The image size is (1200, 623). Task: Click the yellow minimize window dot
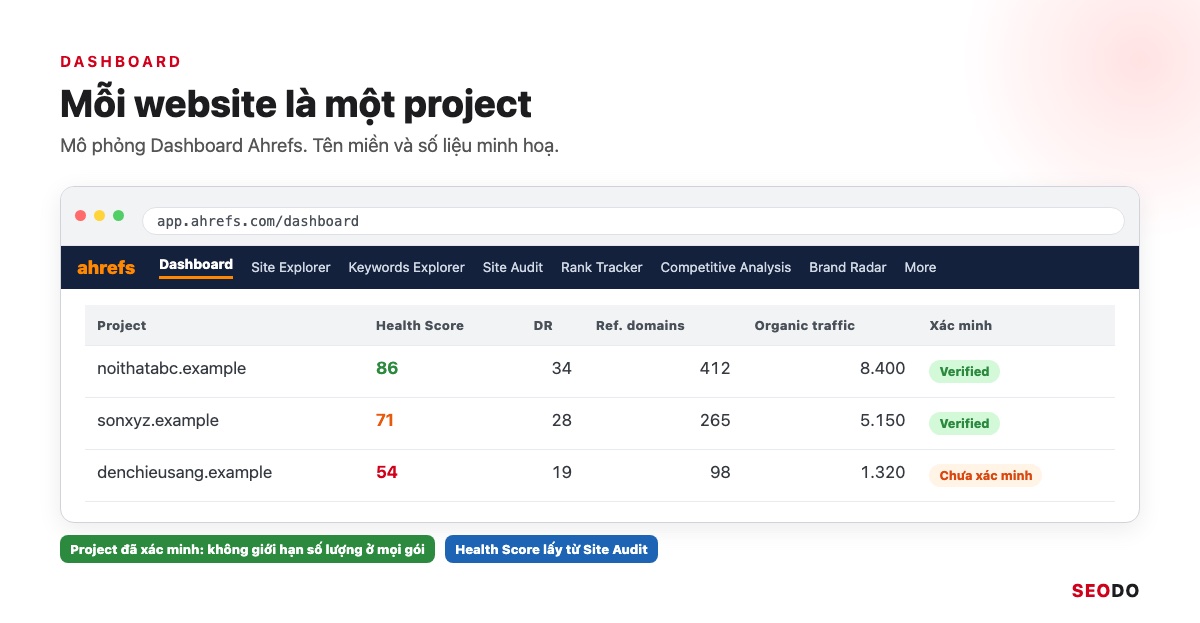click(x=100, y=215)
